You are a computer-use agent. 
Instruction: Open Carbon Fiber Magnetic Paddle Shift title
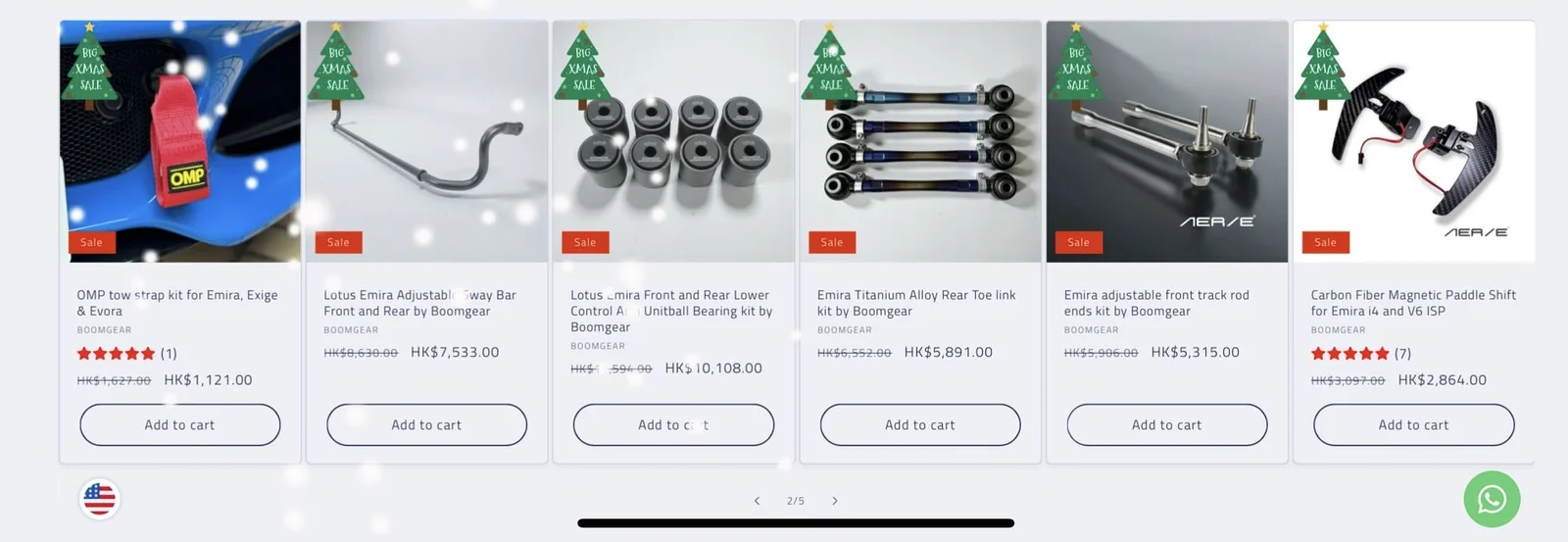coord(1413,303)
